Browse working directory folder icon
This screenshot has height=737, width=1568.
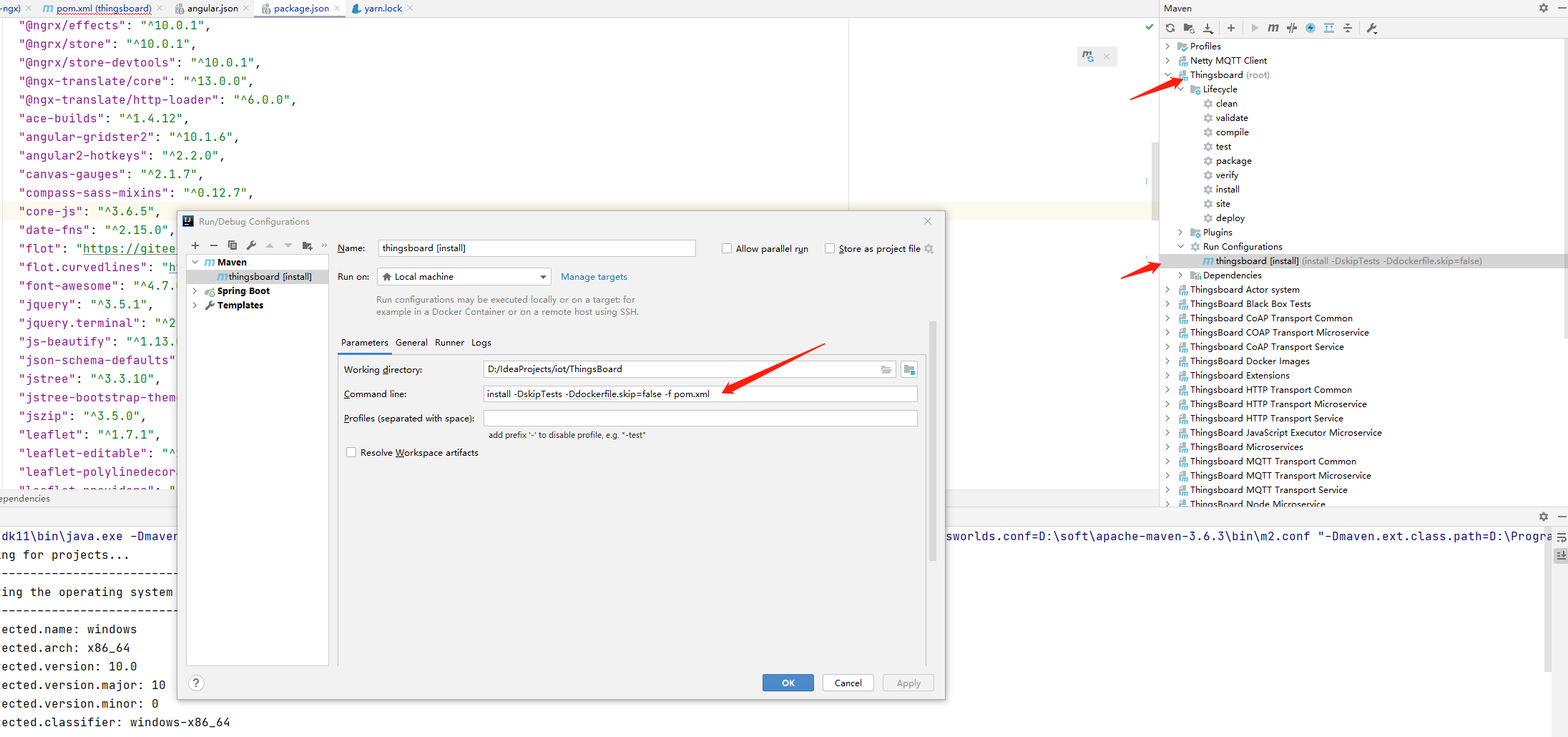click(886, 369)
